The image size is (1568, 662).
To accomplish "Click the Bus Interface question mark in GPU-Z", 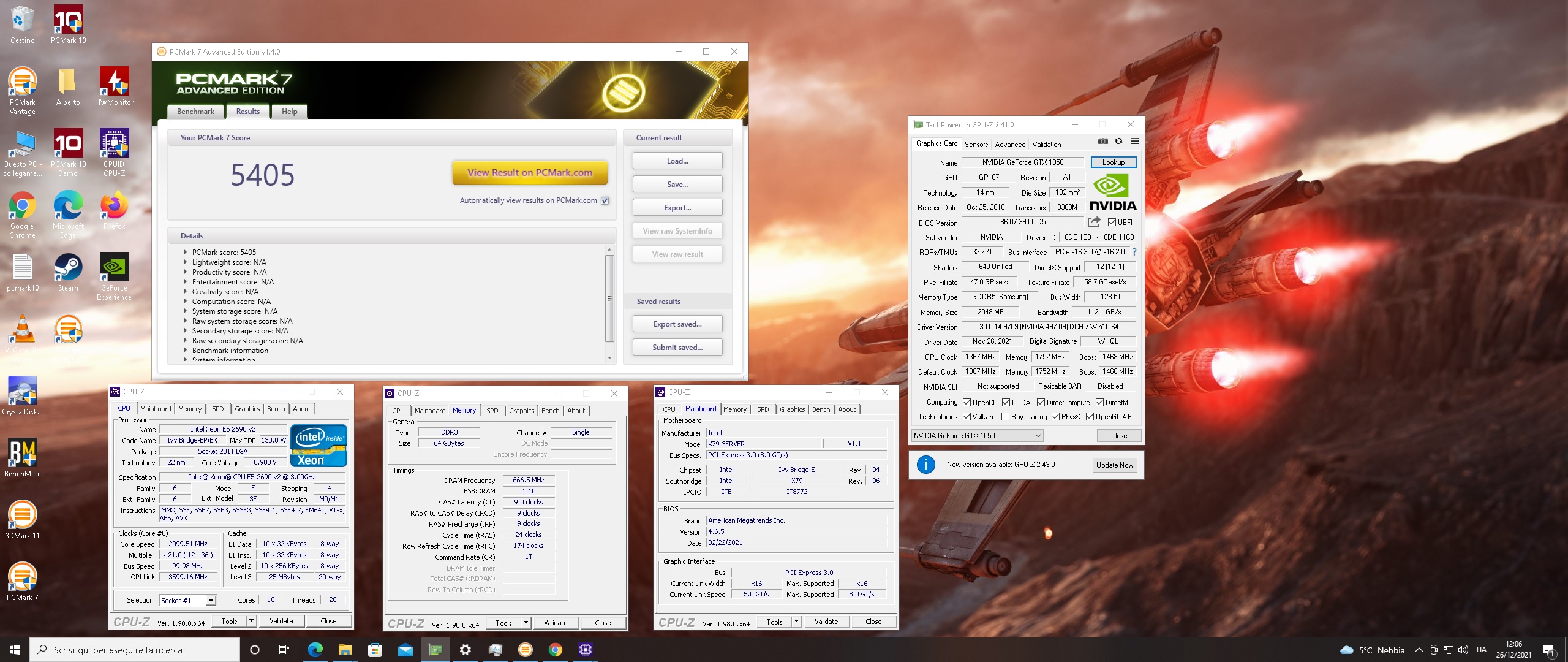I will pyautogui.click(x=1134, y=252).
